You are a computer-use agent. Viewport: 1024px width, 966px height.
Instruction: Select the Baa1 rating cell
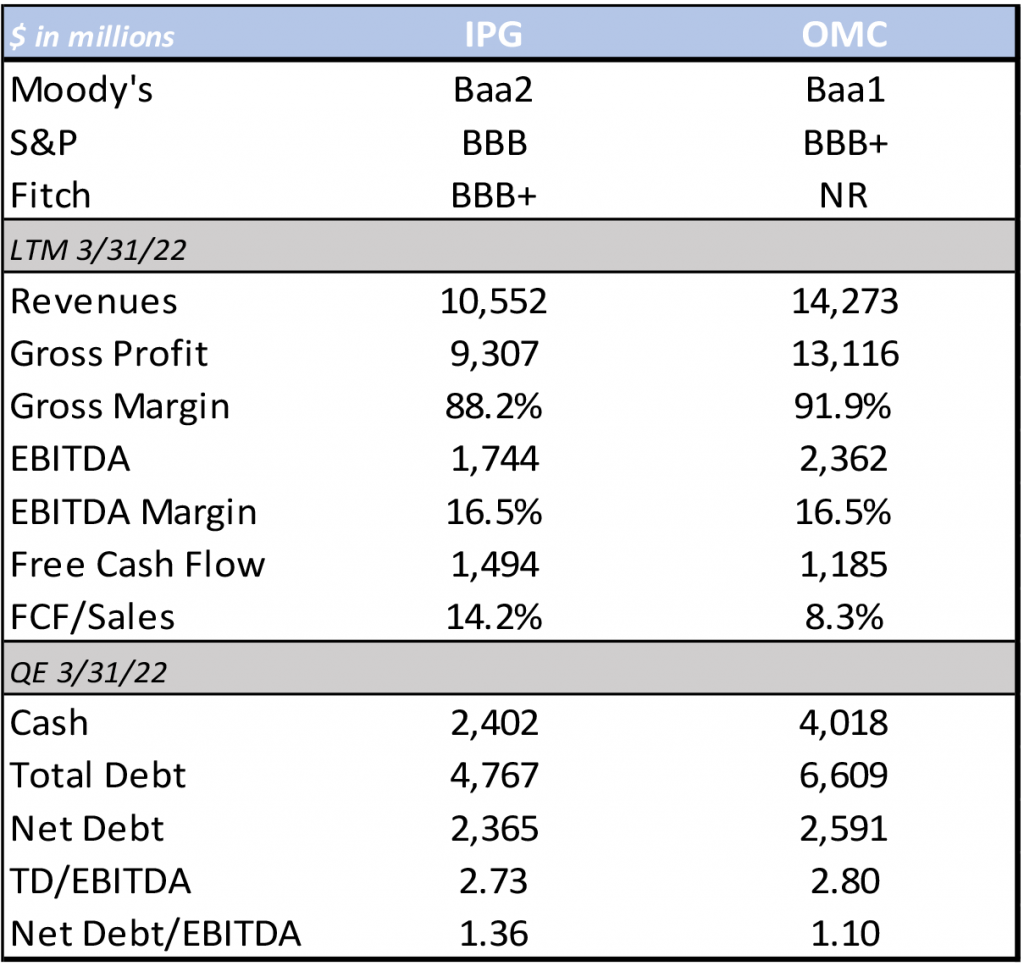pyautogui.click(x=846, y=90)
